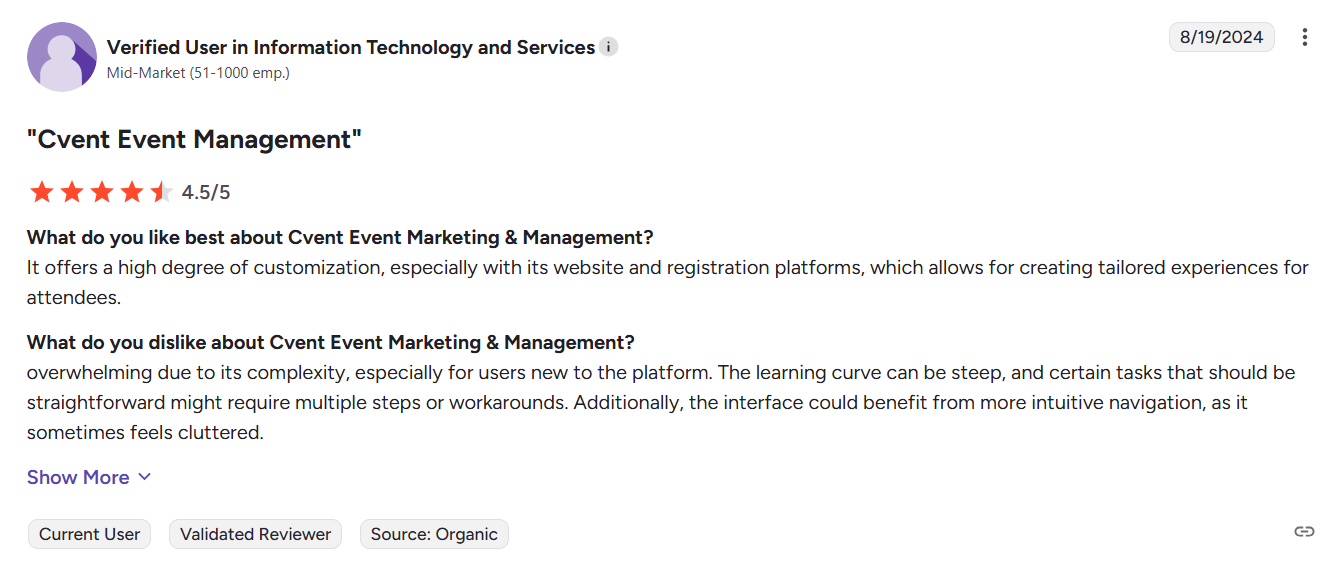Click Verified User in Information Technology name
This screenshot has height=576, width=1341.
tap(350, 47)
